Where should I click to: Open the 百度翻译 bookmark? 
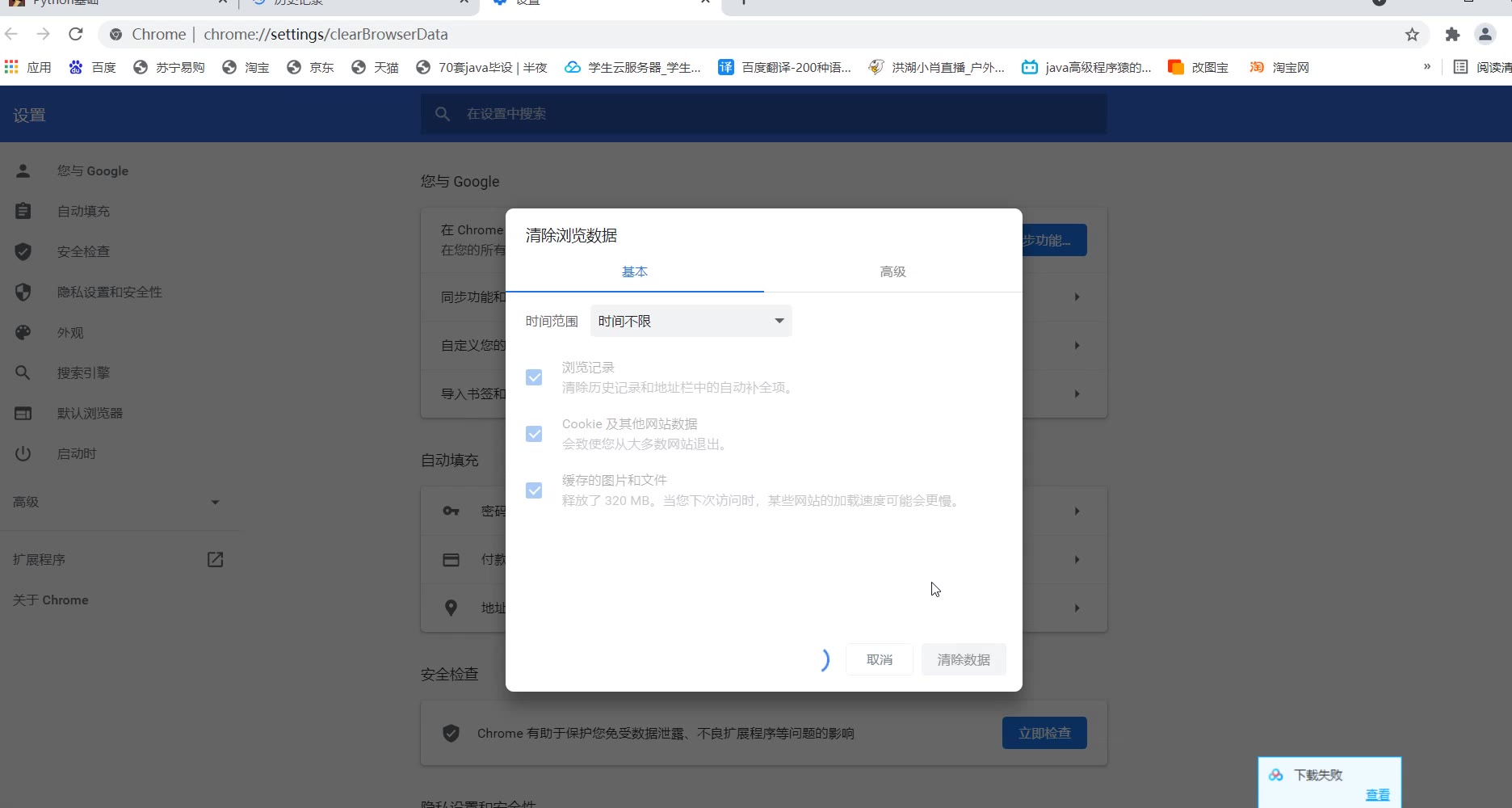tap(784, 67)
